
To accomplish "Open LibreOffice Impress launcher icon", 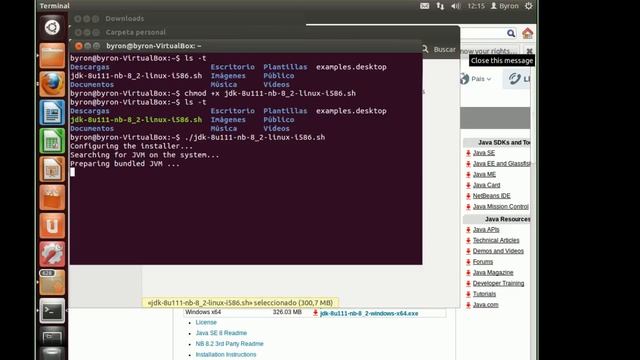I will click(x=52, y=169).
